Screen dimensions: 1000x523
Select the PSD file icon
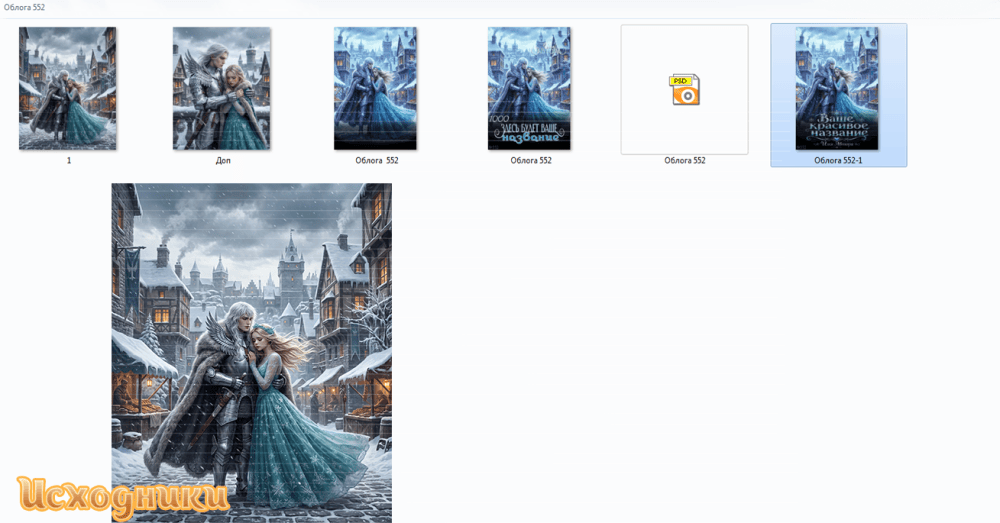[684, 89]
